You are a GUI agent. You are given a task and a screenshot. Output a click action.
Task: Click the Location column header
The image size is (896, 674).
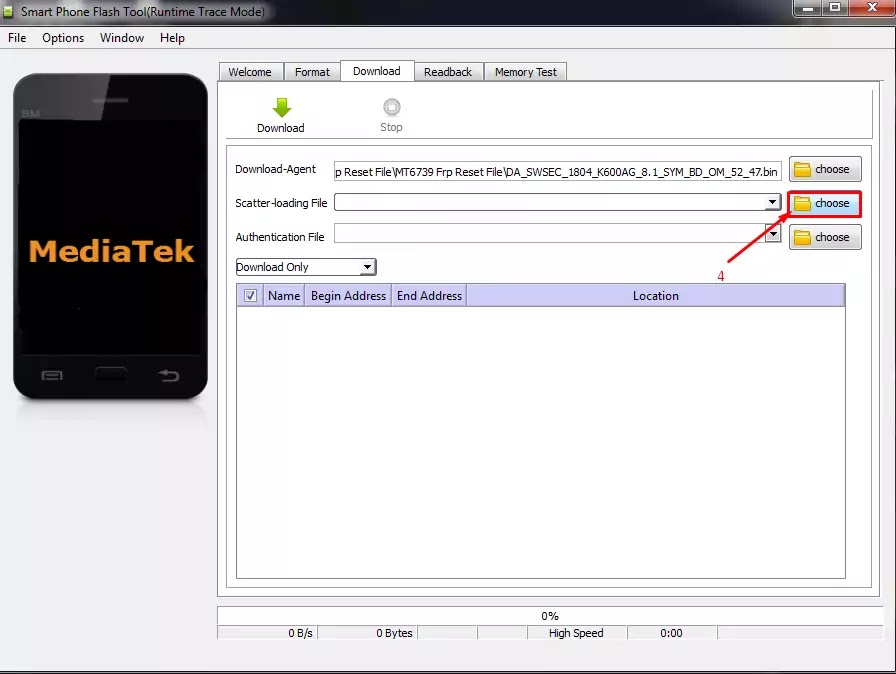coord(655,295)
